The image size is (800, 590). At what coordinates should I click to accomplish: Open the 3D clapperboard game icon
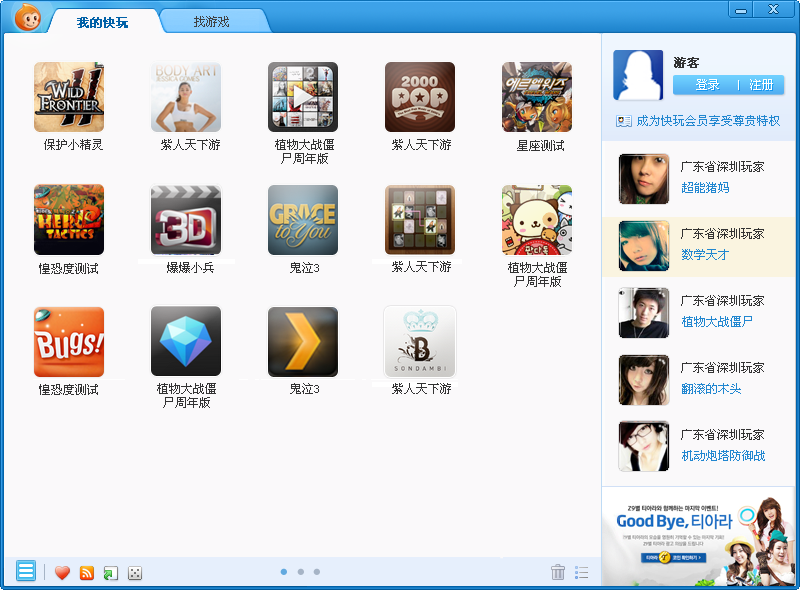click(x=186, y=220)
